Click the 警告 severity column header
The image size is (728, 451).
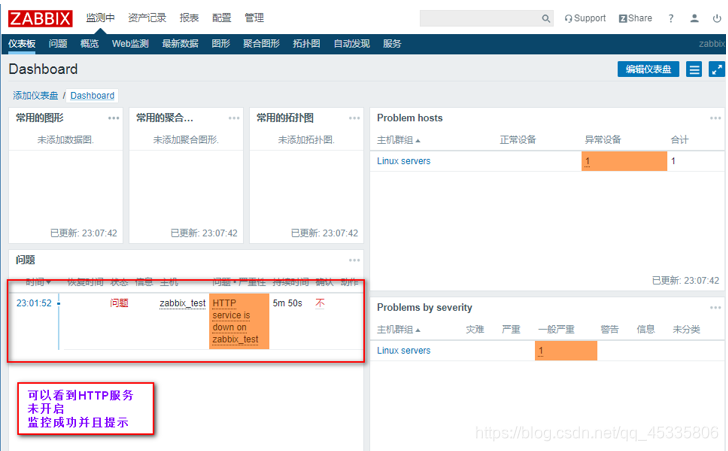pos(609,329)
